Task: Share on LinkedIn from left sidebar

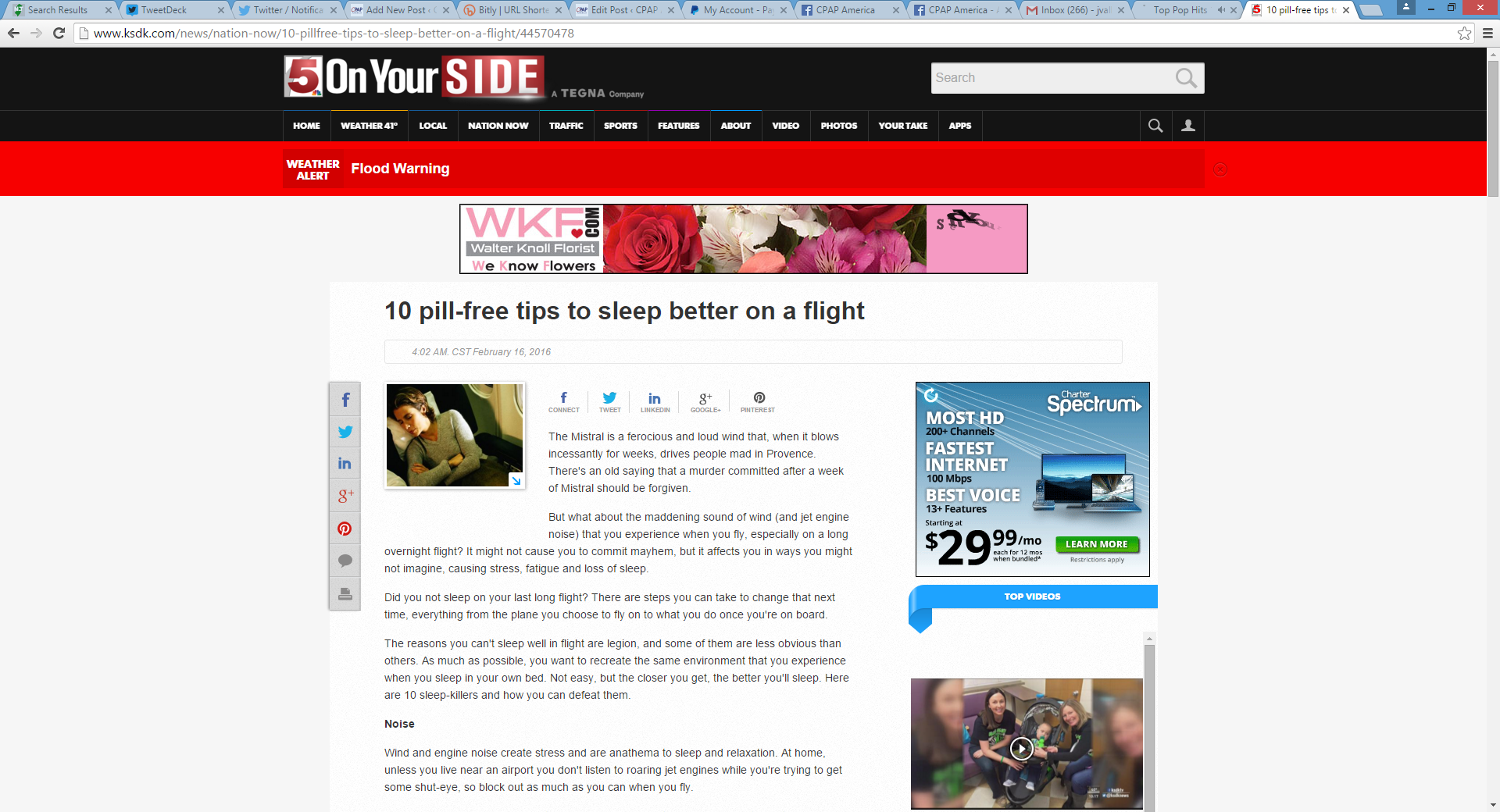Action: click(x=345, y=464)
